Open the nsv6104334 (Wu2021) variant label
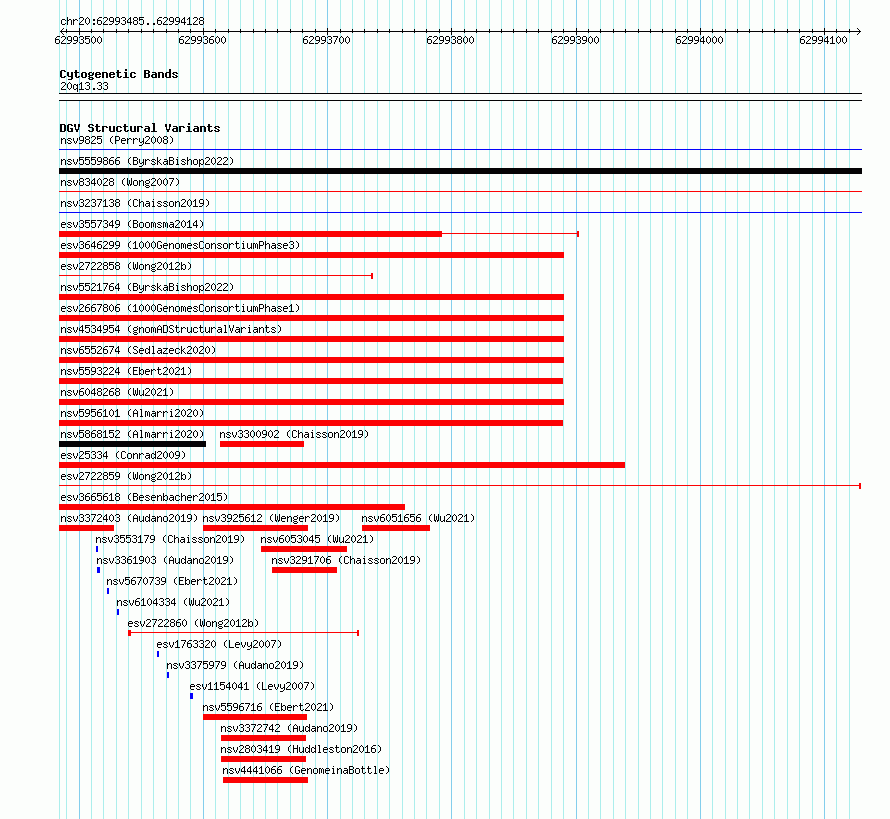The height and width of the screenshot is (819, 890). coord(173,602)
